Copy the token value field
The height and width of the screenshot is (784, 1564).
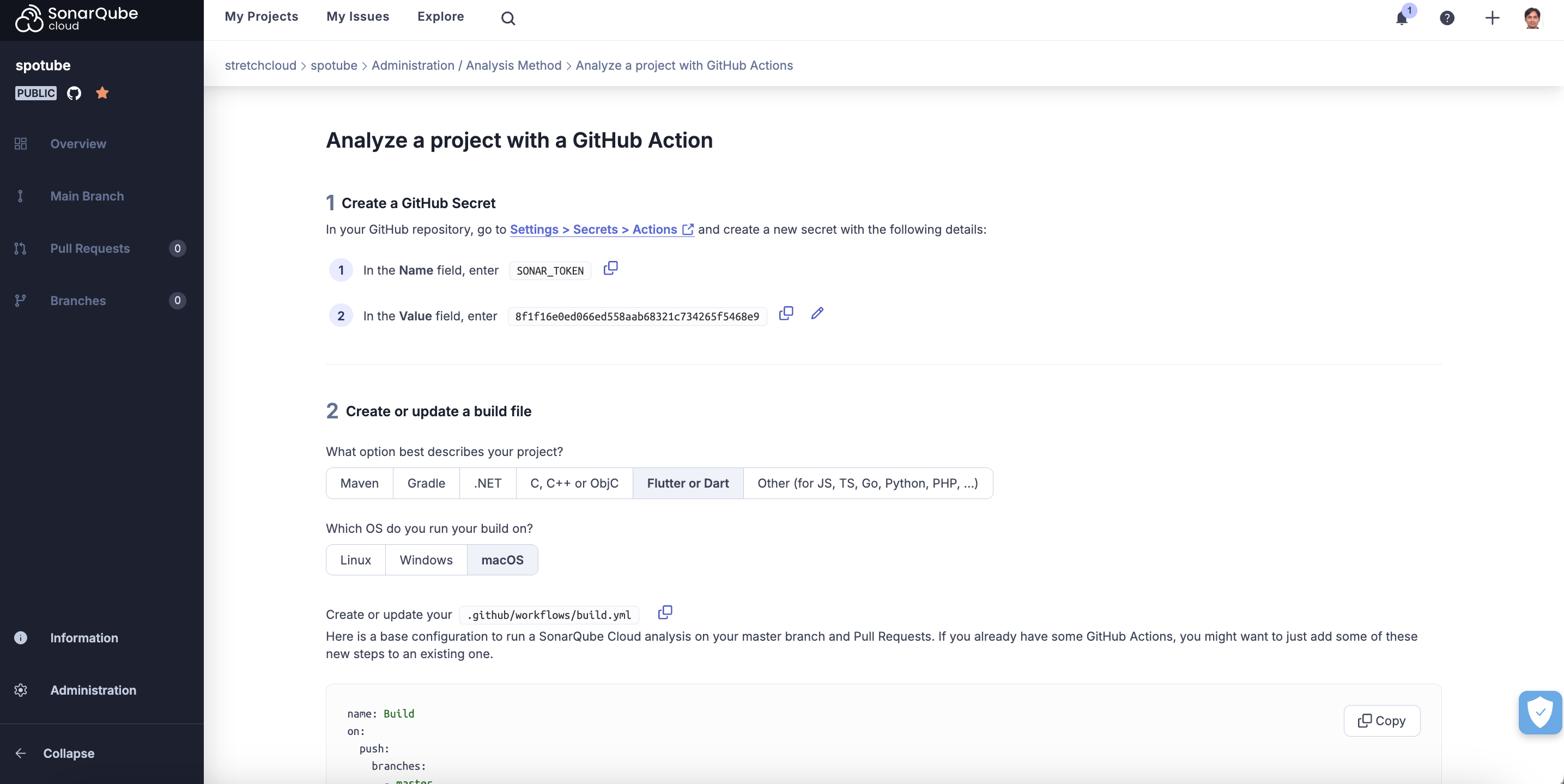point(786,313)
